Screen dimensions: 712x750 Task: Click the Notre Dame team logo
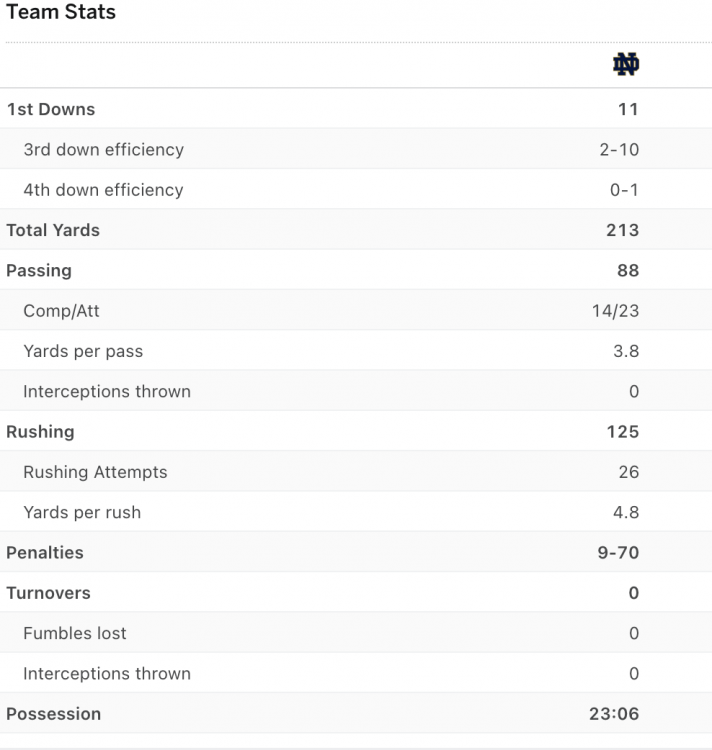626,65
